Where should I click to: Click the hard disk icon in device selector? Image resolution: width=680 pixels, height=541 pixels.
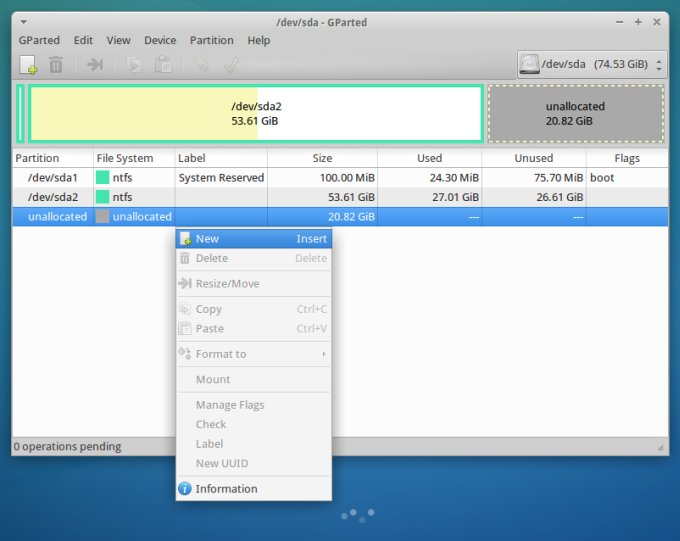click(530, 64)
